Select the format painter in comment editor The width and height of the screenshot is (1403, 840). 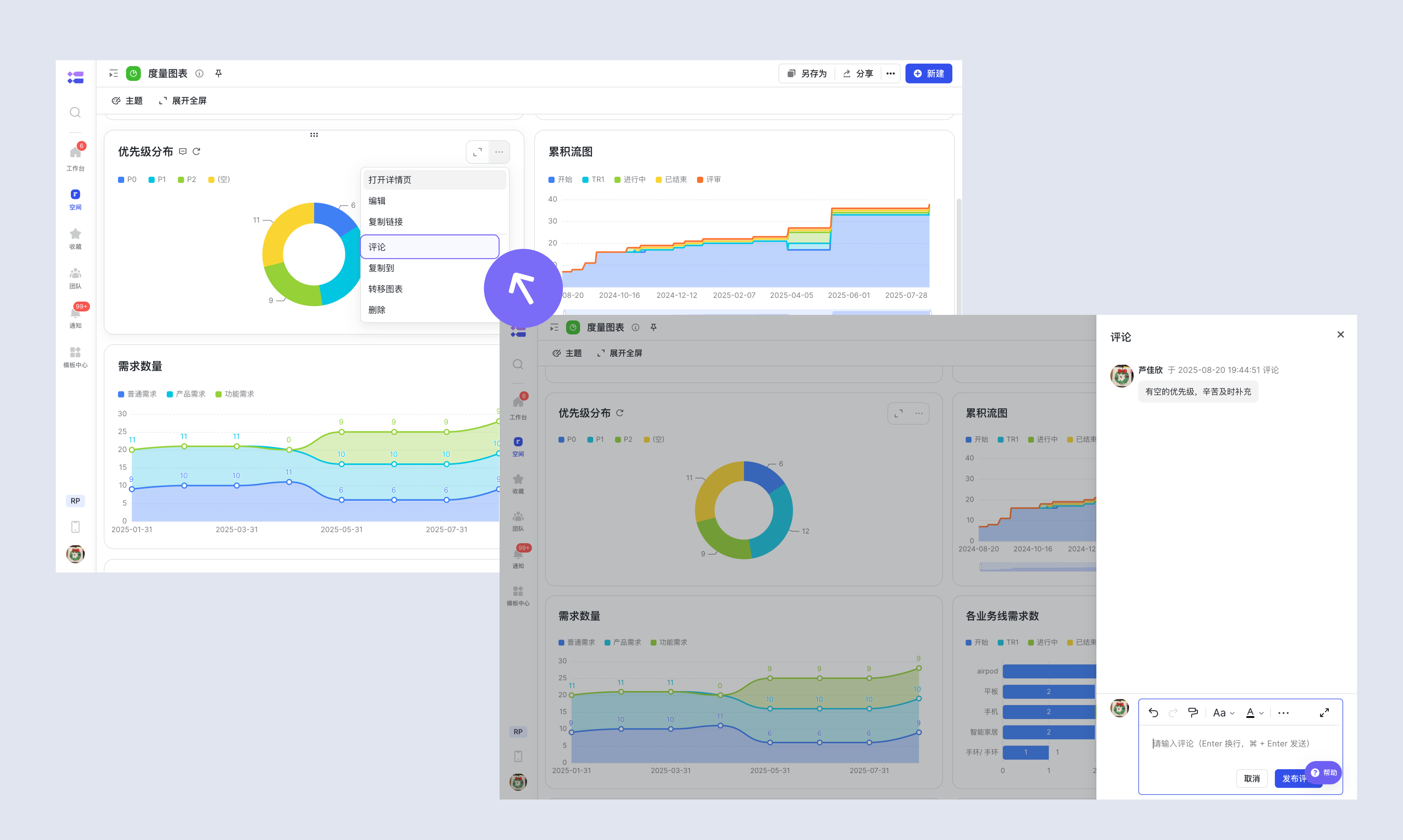[x=1193, y=713]
